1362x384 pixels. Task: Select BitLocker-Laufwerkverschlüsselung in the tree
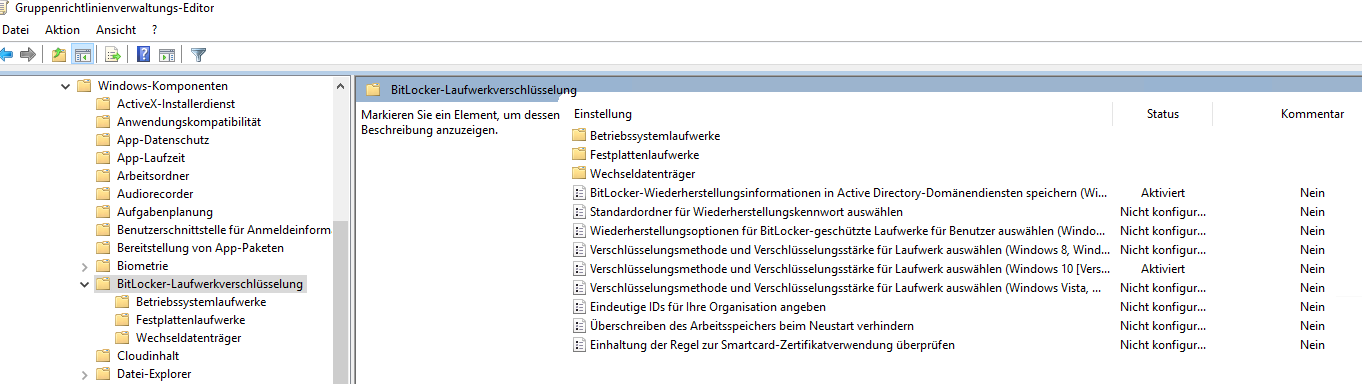click(210, 284)
